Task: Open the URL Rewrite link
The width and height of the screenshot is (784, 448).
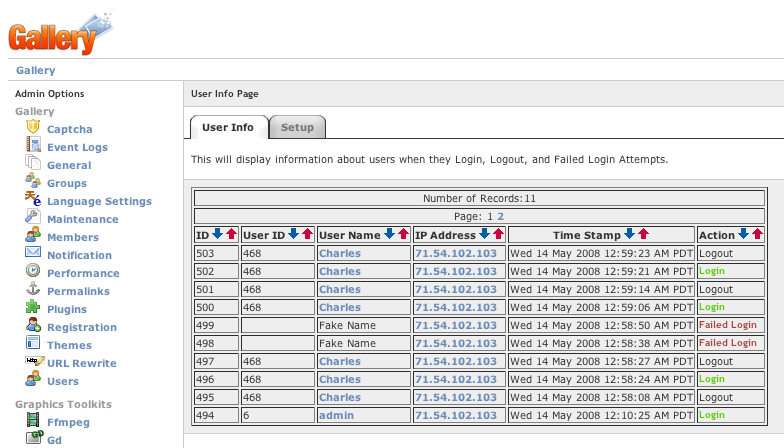Action: (82, 364)
